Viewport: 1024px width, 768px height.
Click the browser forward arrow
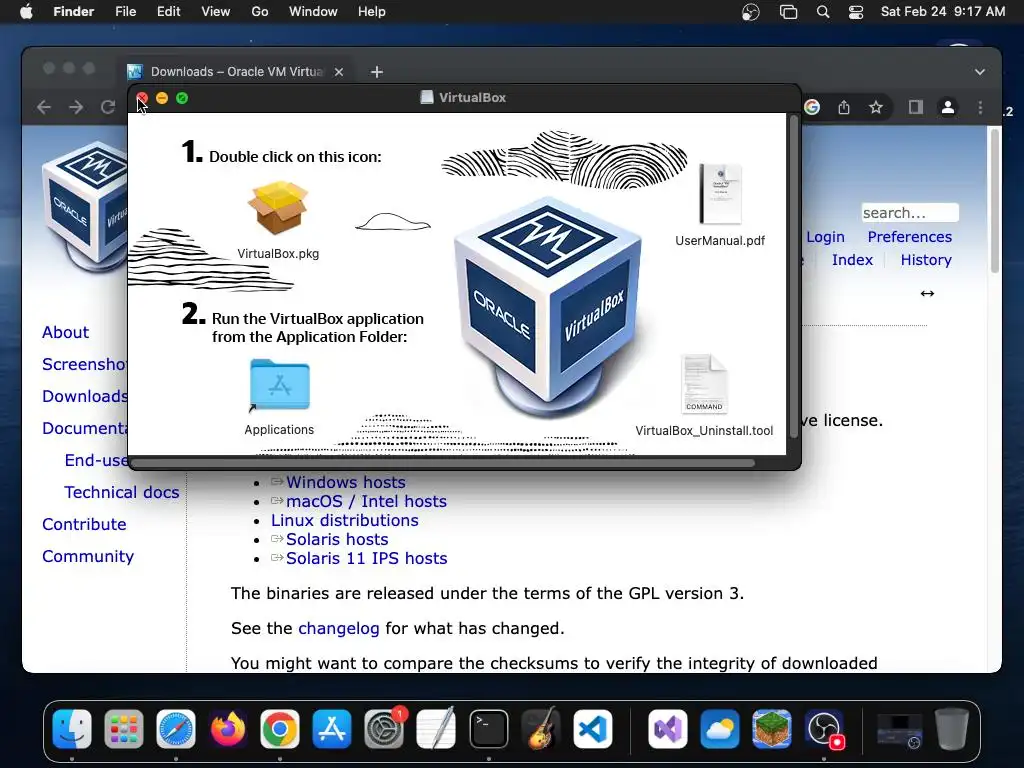point(76,107)
